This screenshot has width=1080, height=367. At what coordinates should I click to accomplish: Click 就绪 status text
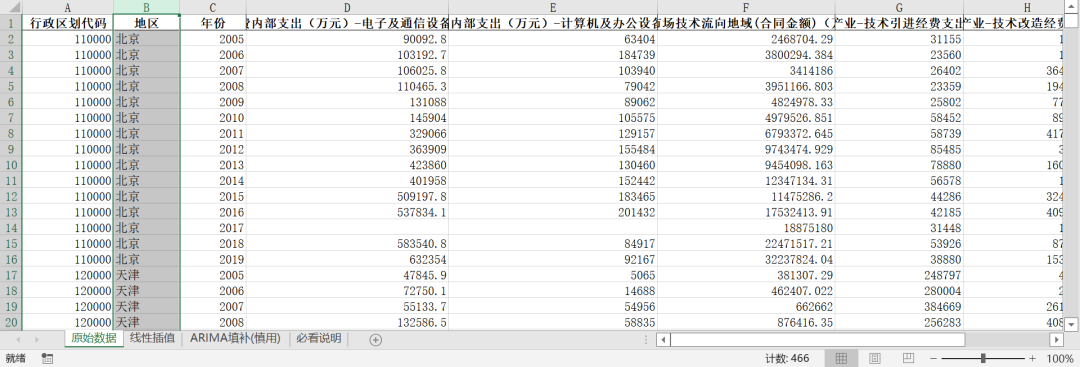click(15, 358)
